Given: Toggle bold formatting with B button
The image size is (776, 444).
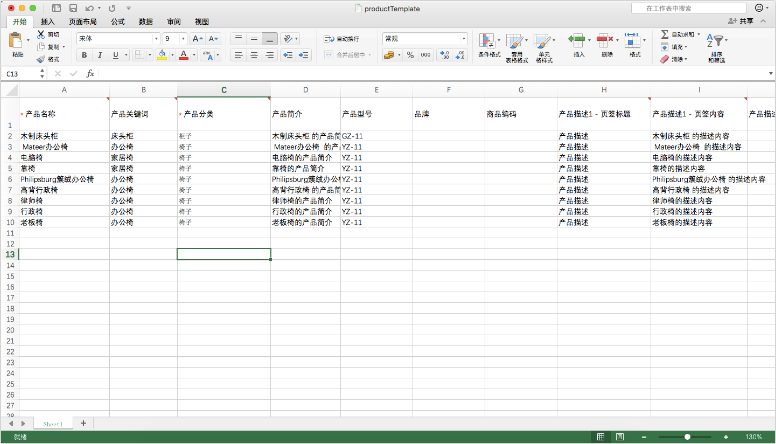Looking at the screenshot, I should (x=84, y=55).
